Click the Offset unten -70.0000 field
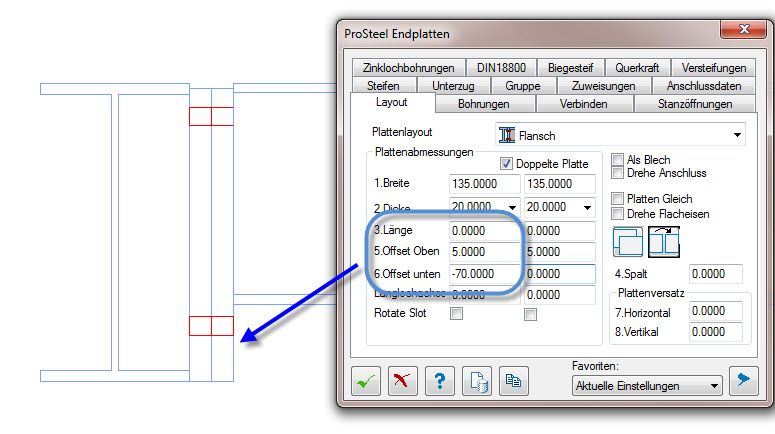 [x=484, y=274]
